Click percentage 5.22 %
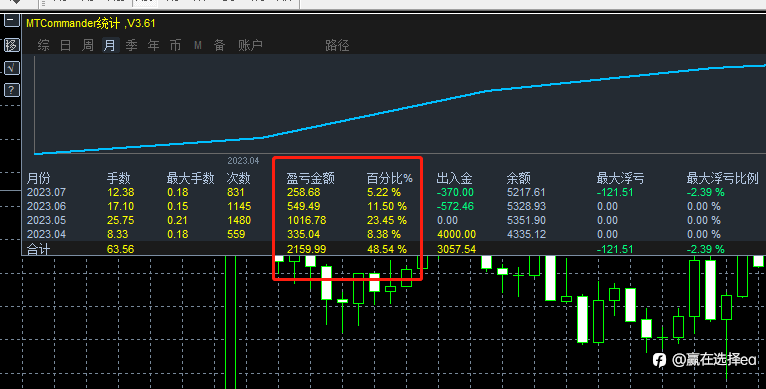Image resolution: width=766 pixels, height=389 pixels. 384,193
